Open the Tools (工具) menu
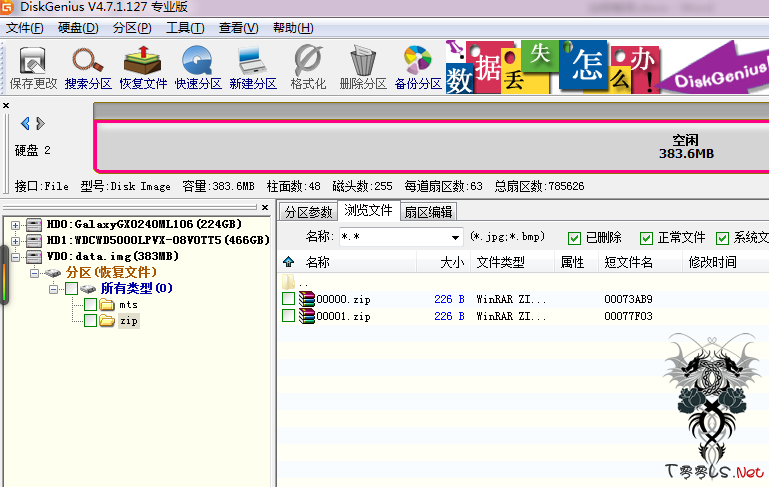Viewport: 769px width, 487px height. pos(185,28)
